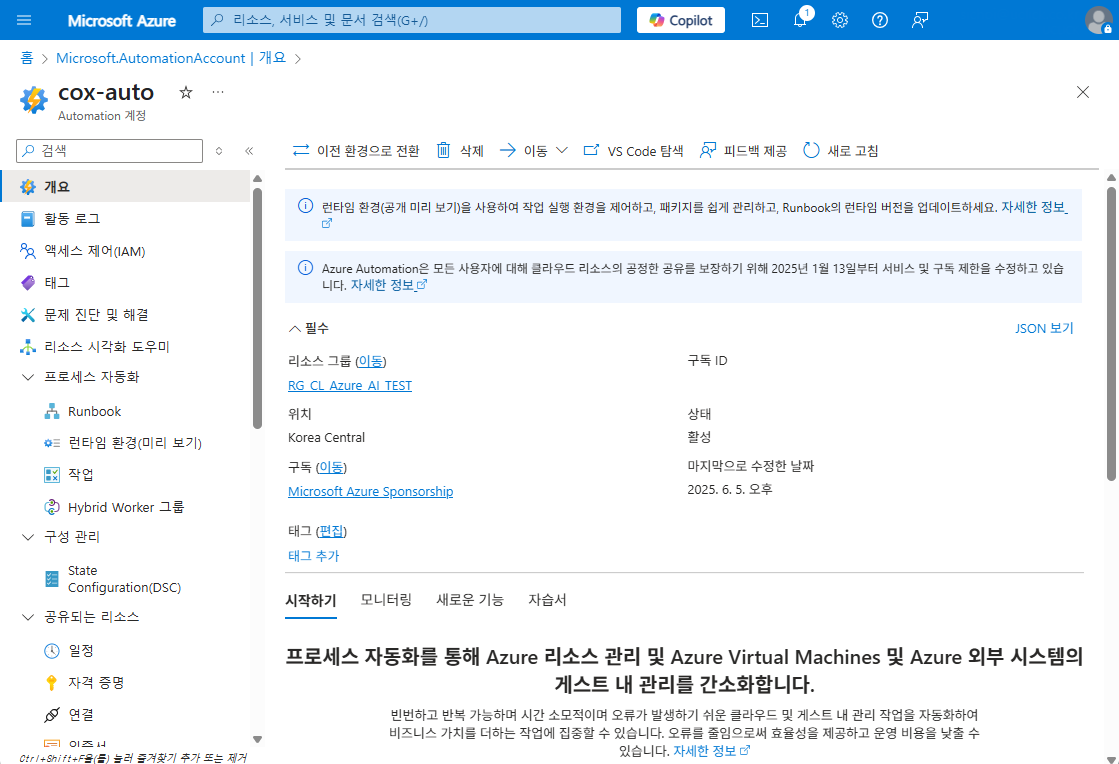Image resolution: width=1119 pixels, height=764 pixels.
Task: Click 피드백 제공 in the toolbar
Action: coord(743,151)
